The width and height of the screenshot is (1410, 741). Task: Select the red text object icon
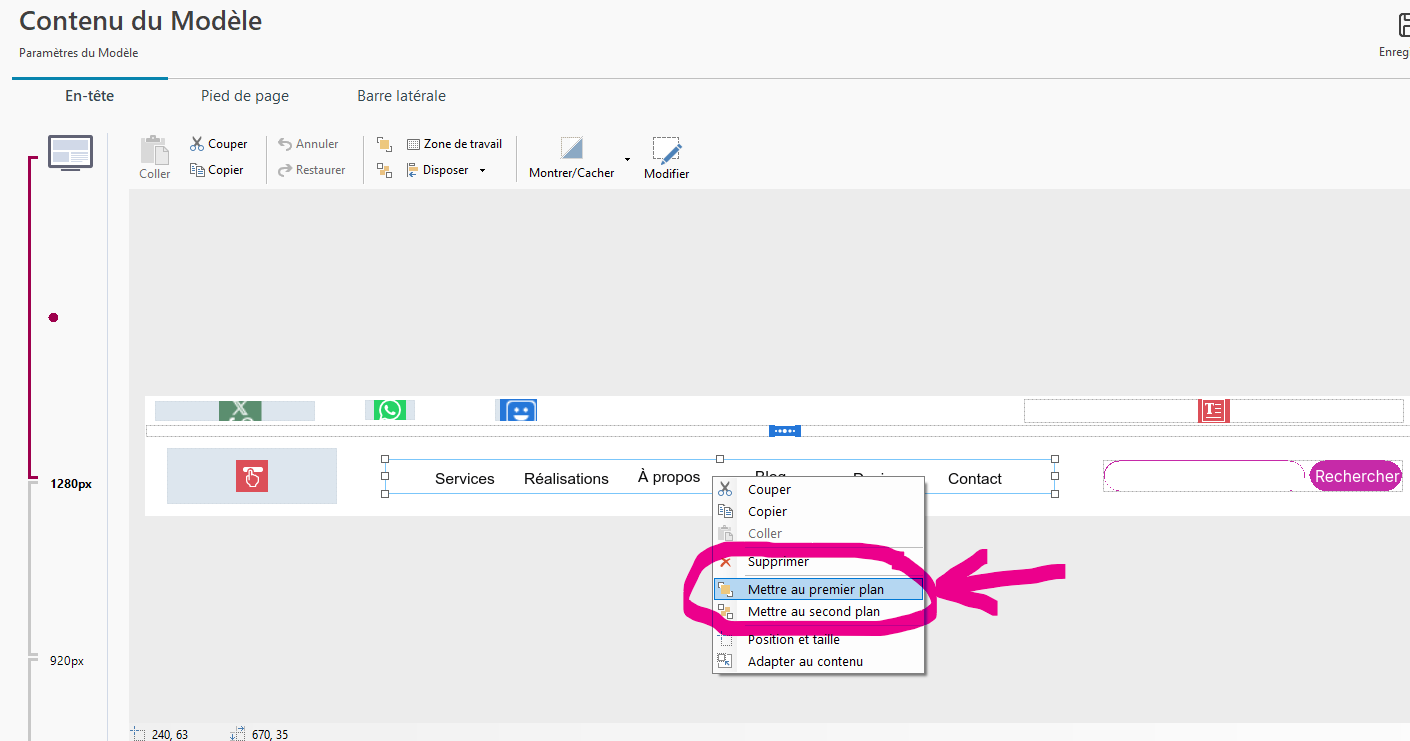tap(1213, 410)
